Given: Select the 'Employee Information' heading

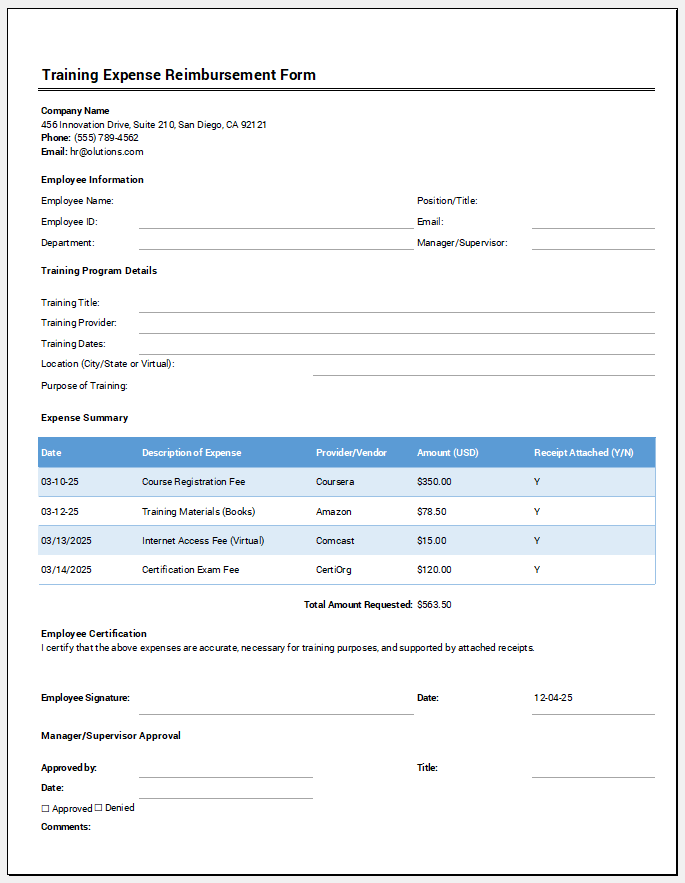Looking at the screenshot, I should coord(92,180).
